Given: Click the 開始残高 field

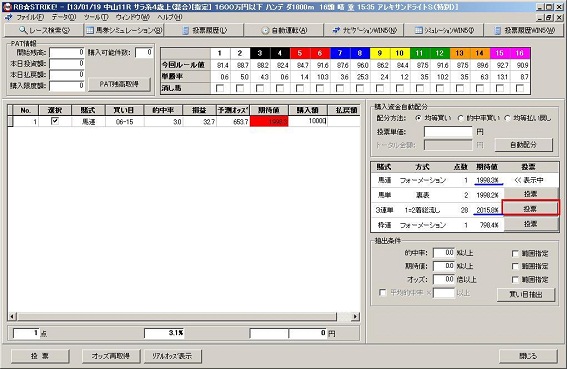Looking at the screenshot, I should (x=67, y=52).
